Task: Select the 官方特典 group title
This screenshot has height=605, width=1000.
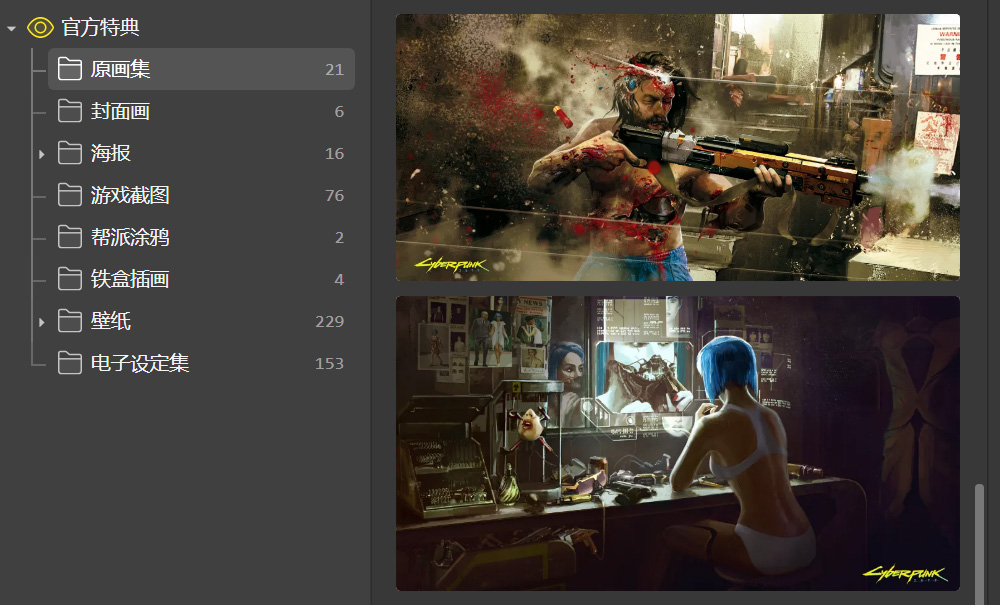Action: (x=100, y=27)
